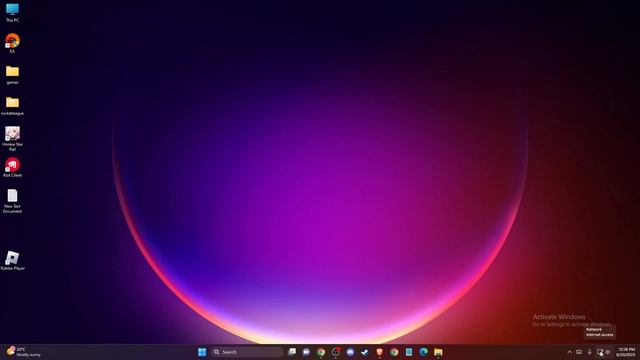This screenshot has width=640, height=360.
Task: Click the touch keyboard tray icon
Action: pos(579,352)
